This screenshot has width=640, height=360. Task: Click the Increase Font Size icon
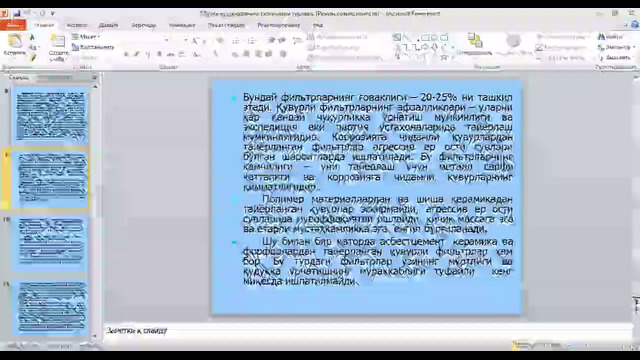[196, 40]
